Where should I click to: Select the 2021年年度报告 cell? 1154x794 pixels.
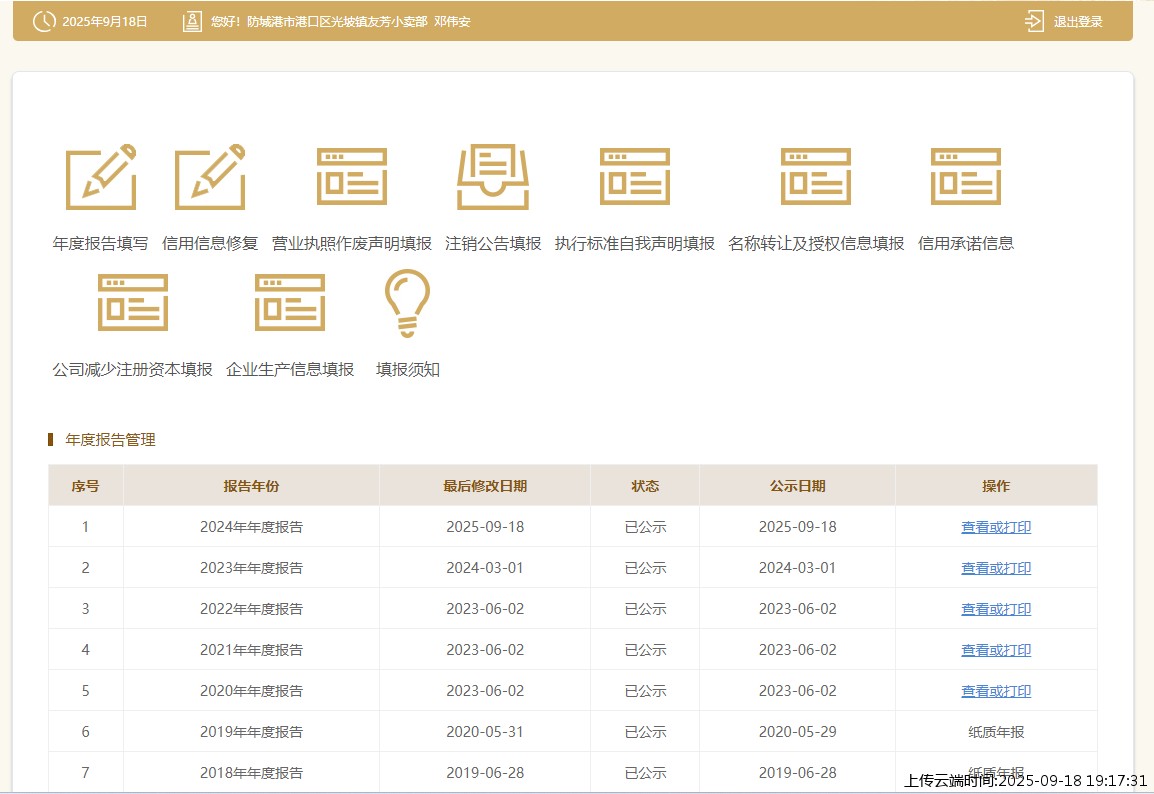click(251, 651)
